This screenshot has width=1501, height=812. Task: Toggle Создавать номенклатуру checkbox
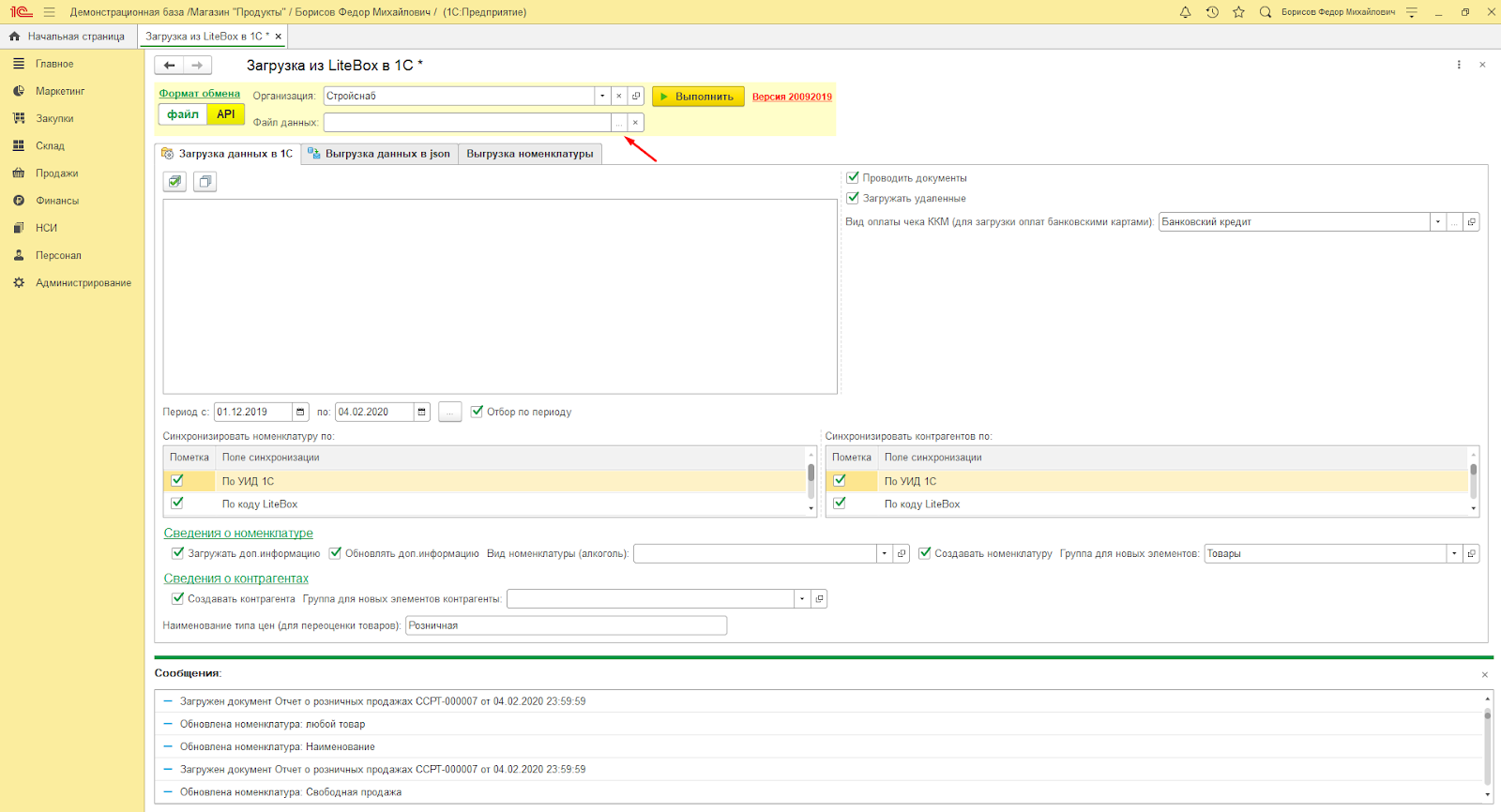(x=925, y=553)
